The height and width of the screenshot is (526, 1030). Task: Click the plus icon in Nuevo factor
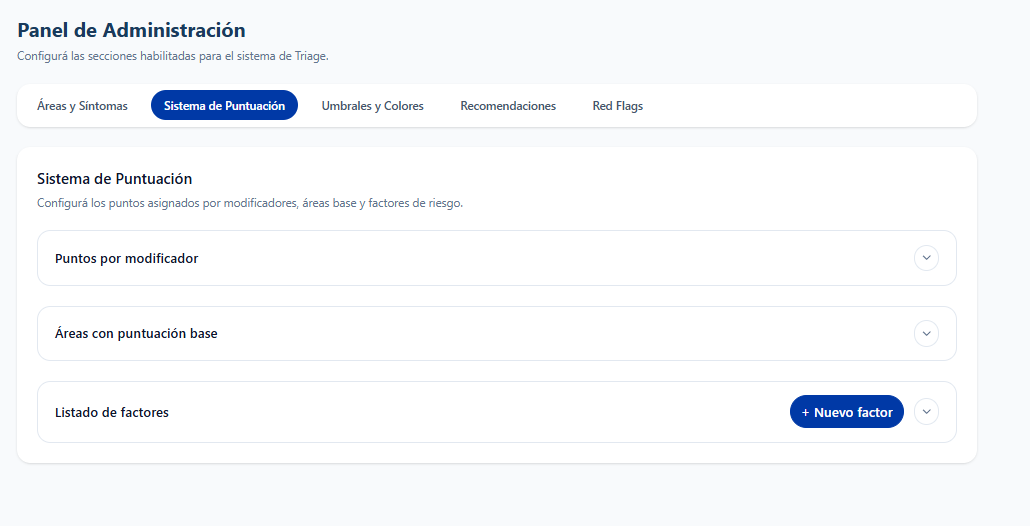coord(806,412)
